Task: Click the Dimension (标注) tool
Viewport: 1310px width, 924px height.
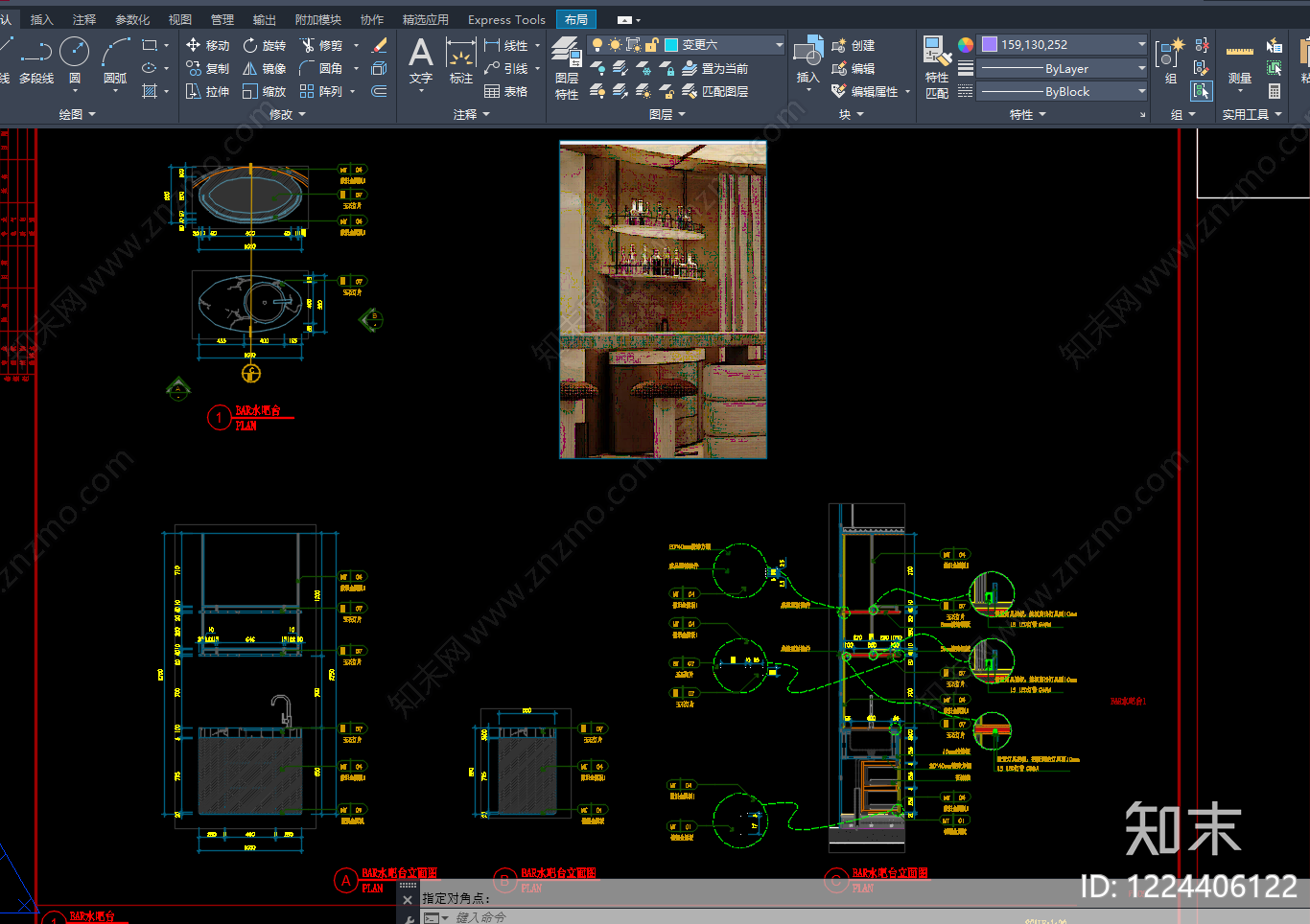Action: [461, 61]
